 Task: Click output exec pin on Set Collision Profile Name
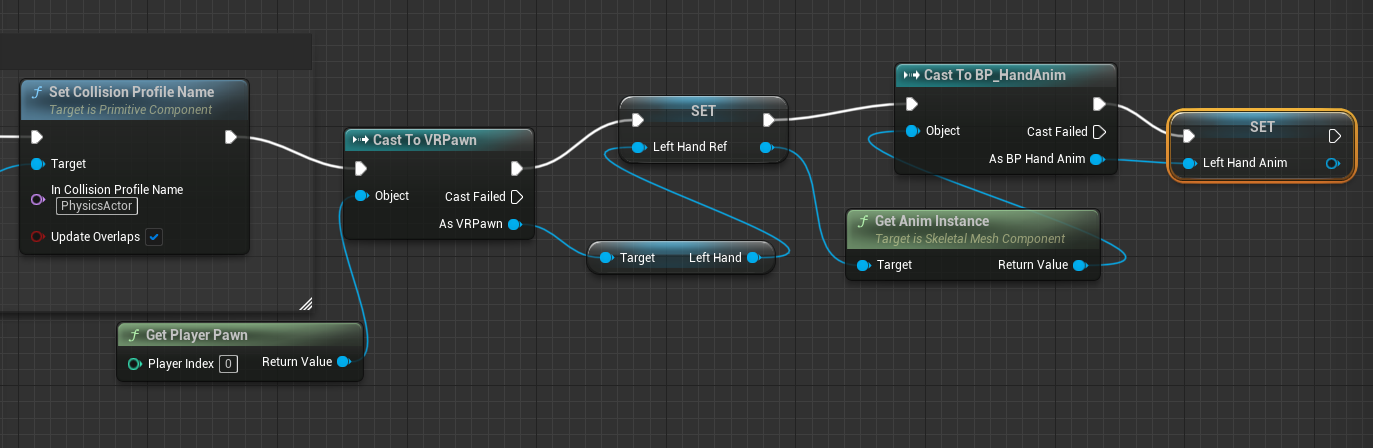[x=231, y=137]
